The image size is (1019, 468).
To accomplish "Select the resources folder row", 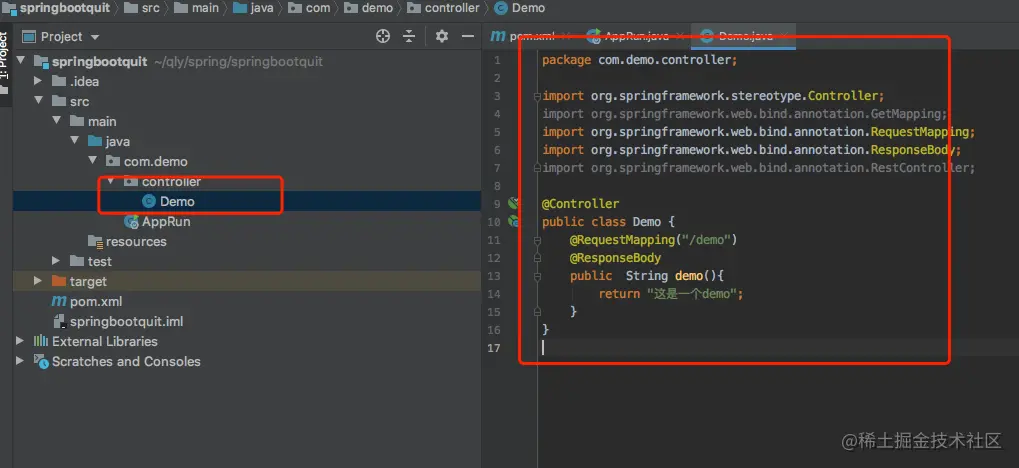I will 246,242.
